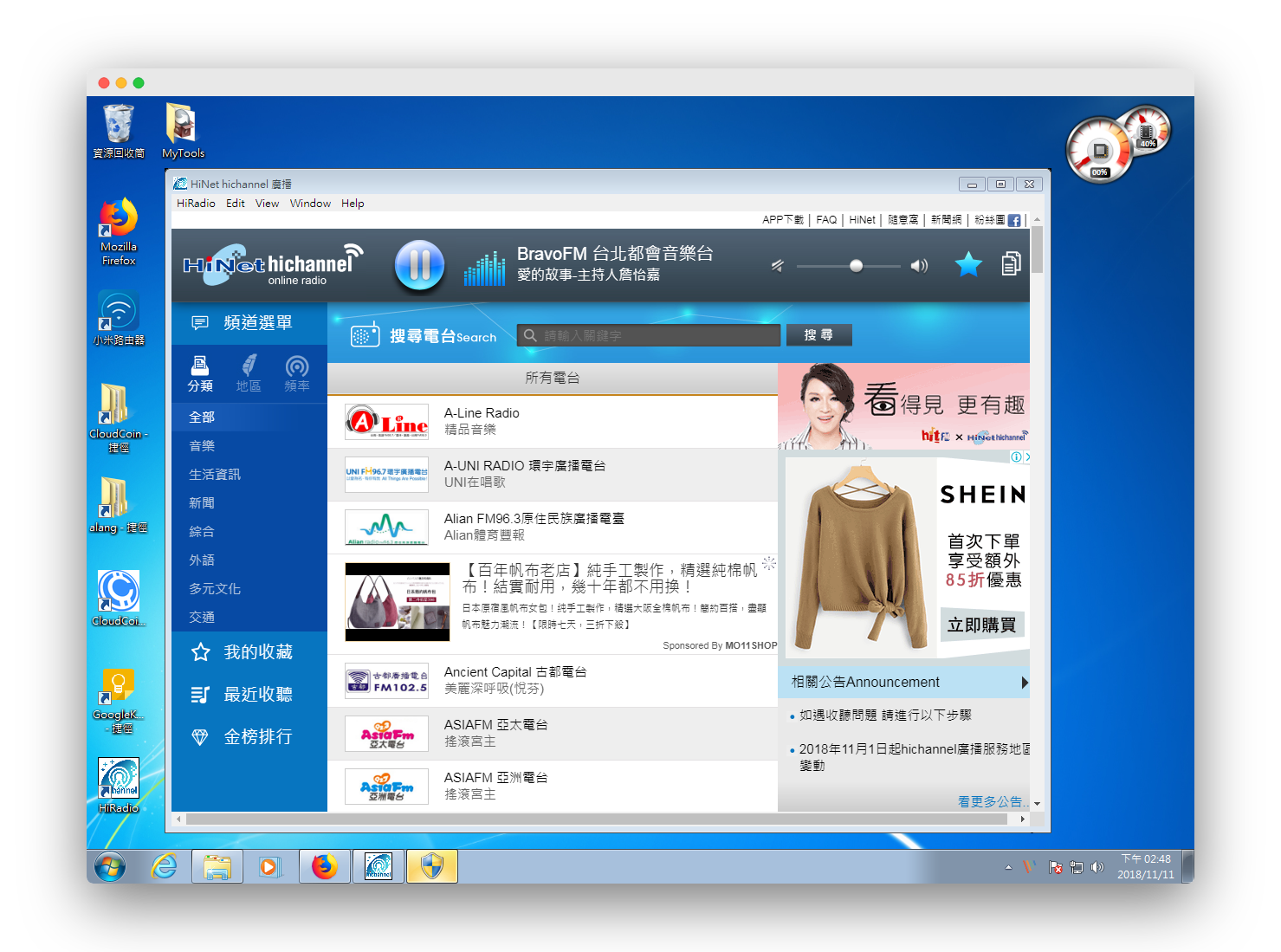The width and height of the screenshot is (1281, 952).
Task: Open 小米路由器 desktop shortcut
Action: coord(119,318)
